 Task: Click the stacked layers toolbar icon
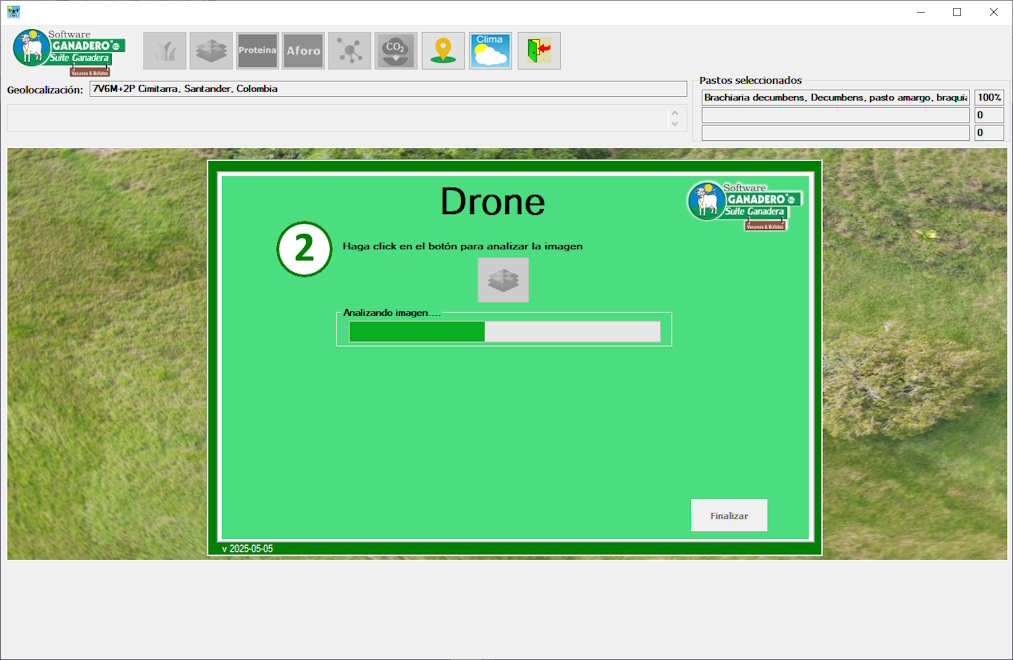coord(211,51)
